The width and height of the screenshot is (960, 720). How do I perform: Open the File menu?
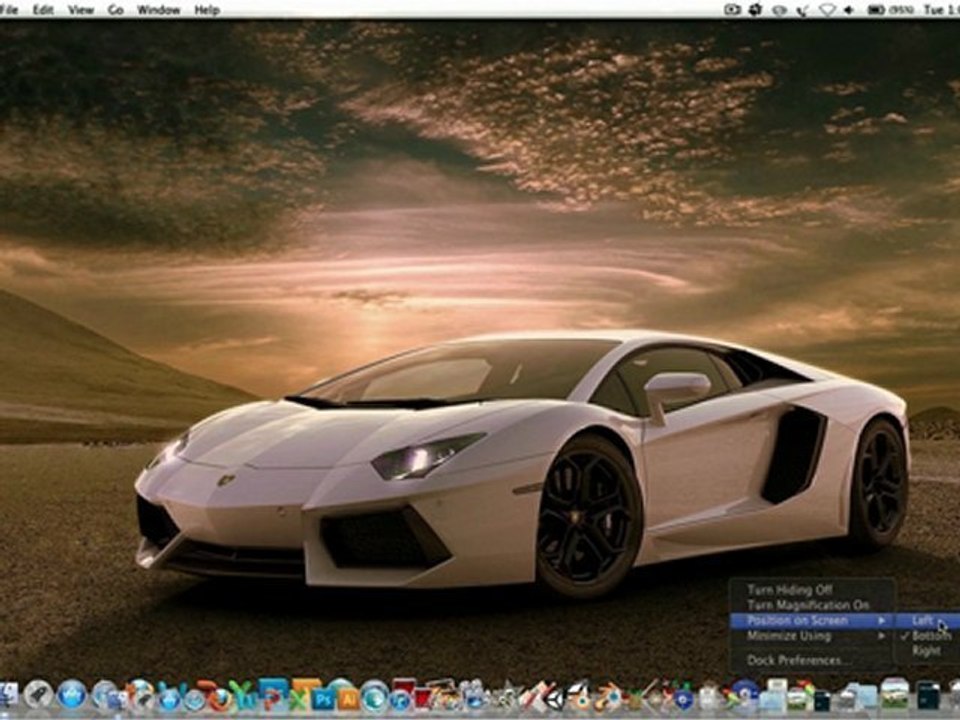(9, 10)
